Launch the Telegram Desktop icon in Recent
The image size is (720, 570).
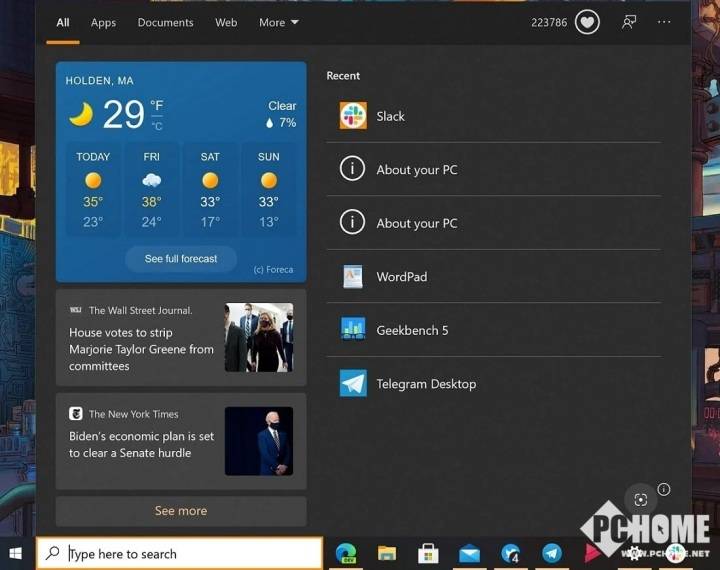pos(353,383)
